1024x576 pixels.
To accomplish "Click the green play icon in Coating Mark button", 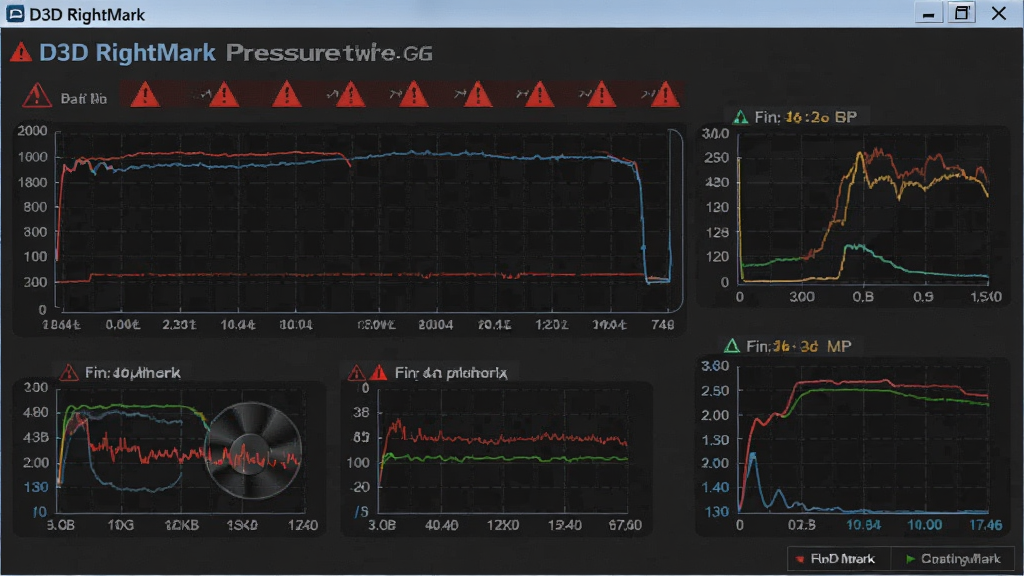I will (910, 559).
